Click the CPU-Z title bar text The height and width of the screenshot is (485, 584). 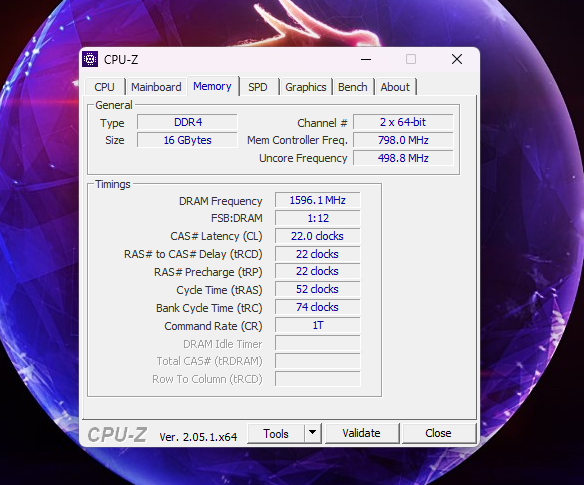coord(121,60)
